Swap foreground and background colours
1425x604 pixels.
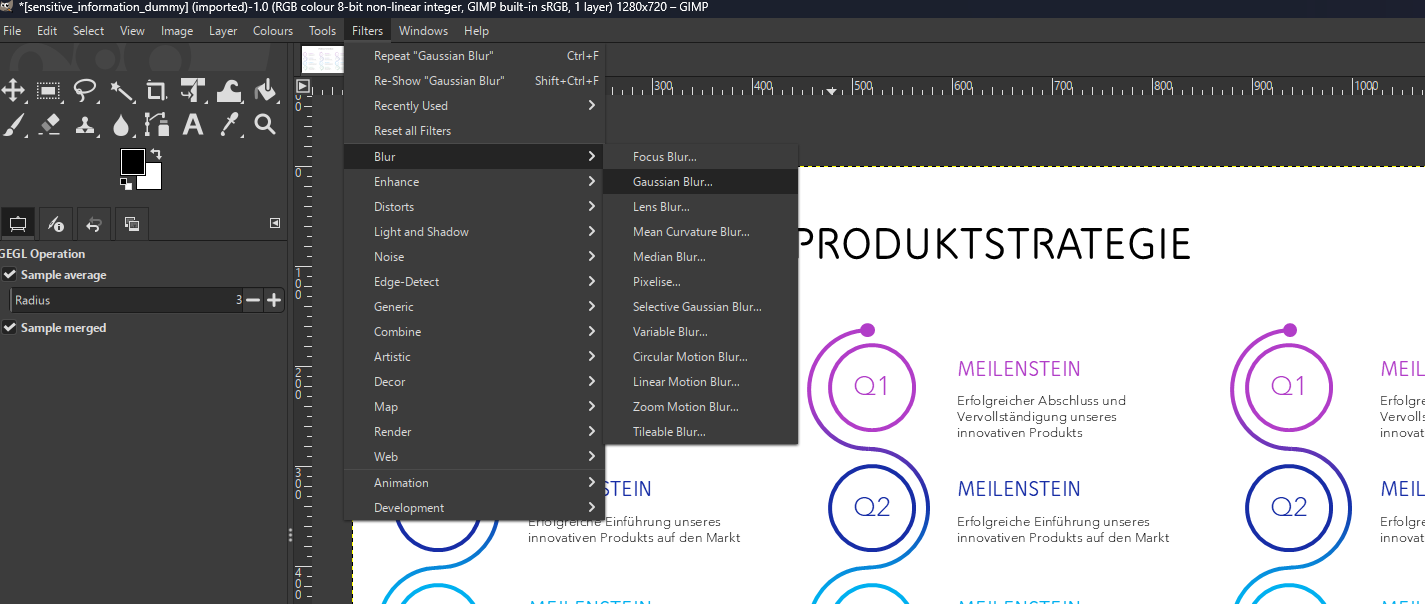[x=156, y=155]
